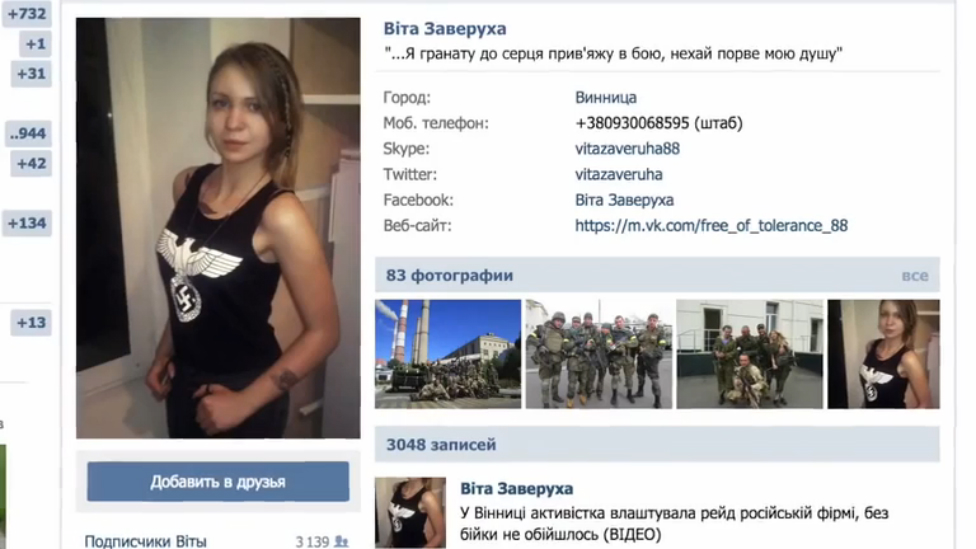Image resolution: width=976 pixels, height=549 pixels.
Task: Open the 83 фотографии section header
Action: pos(657,275)
